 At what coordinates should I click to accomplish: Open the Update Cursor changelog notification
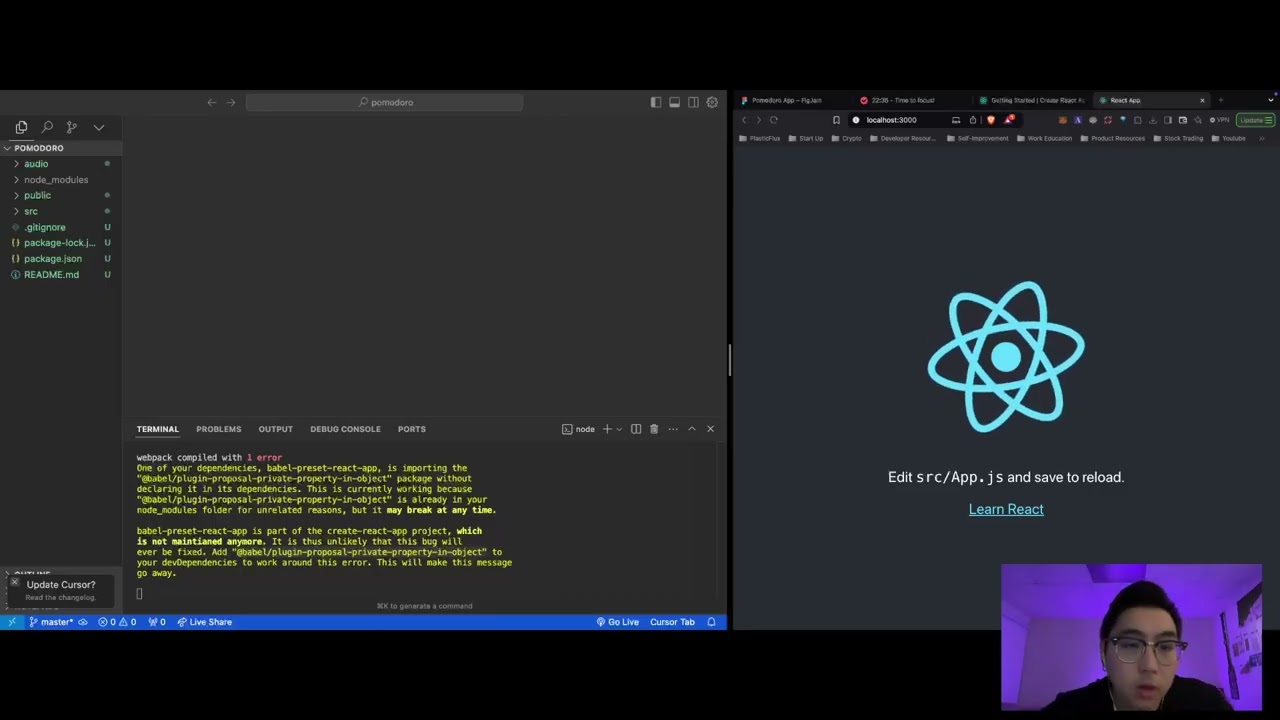coord(61,590)
